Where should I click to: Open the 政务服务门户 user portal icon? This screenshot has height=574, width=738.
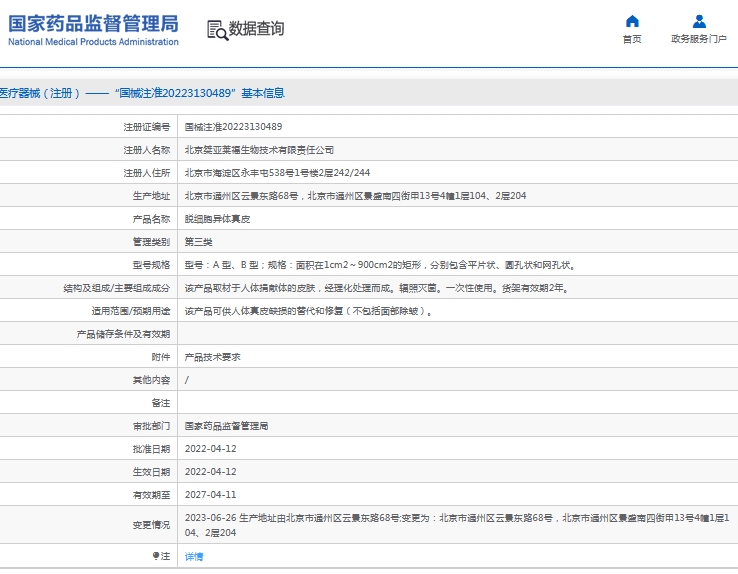point(699,21)
